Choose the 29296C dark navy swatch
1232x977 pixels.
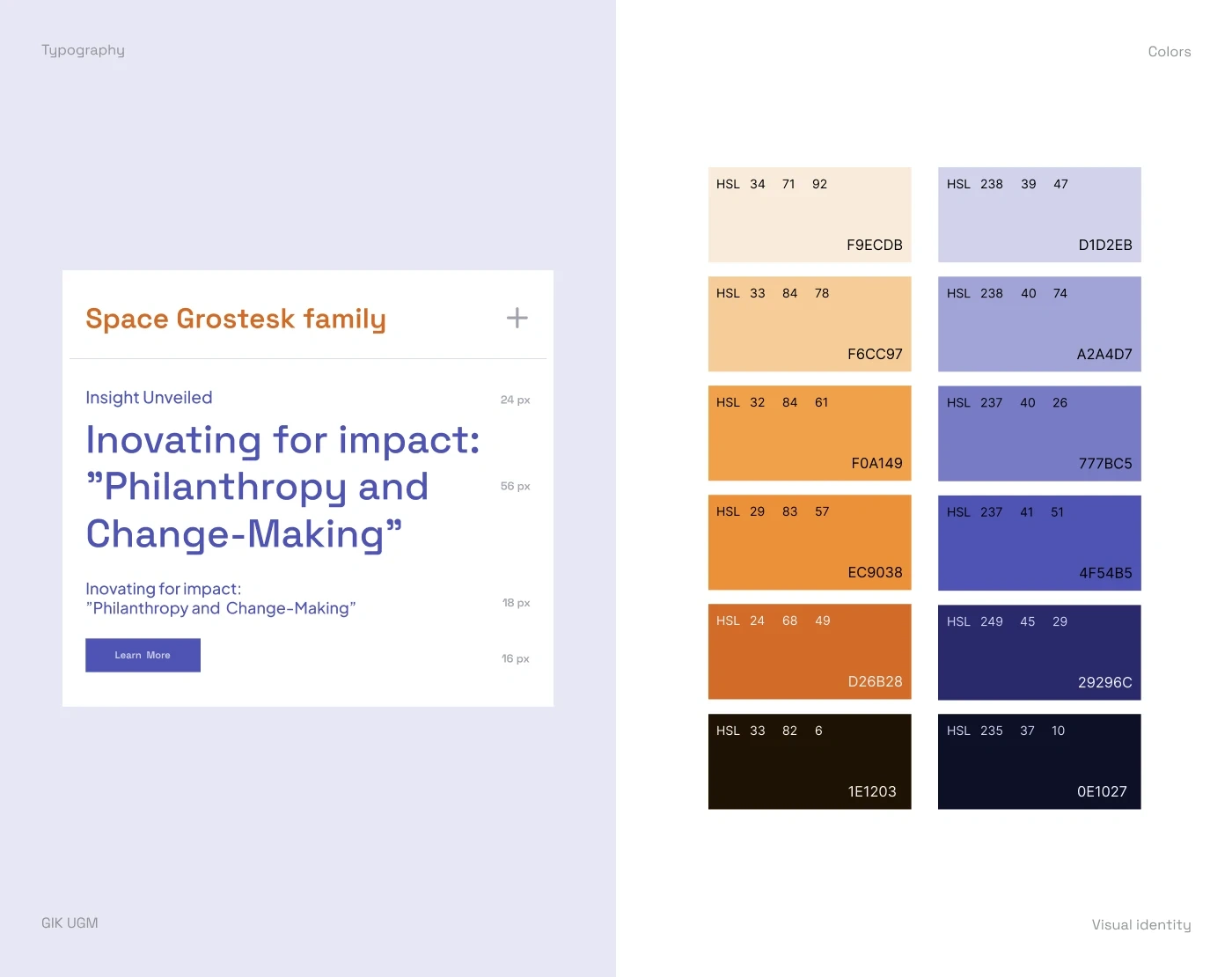1039,652
